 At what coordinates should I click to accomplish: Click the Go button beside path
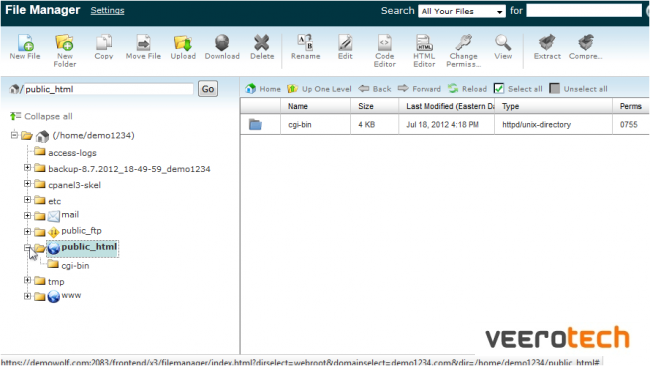(x=208, y=89)
